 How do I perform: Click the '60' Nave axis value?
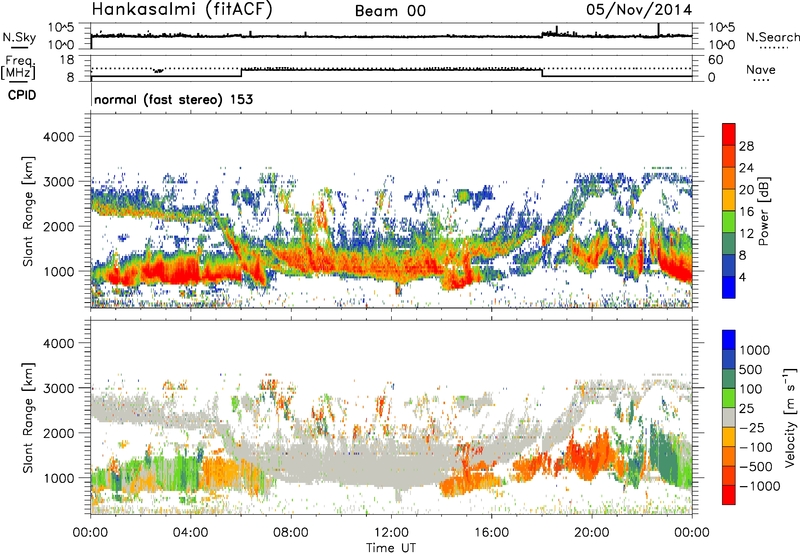pyautogui.click(x=715, y=60)
